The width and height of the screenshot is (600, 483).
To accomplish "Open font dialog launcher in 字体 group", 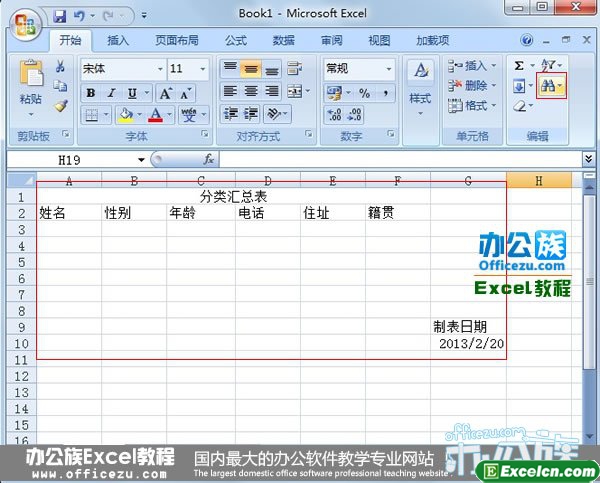I will tap(205, 134).
